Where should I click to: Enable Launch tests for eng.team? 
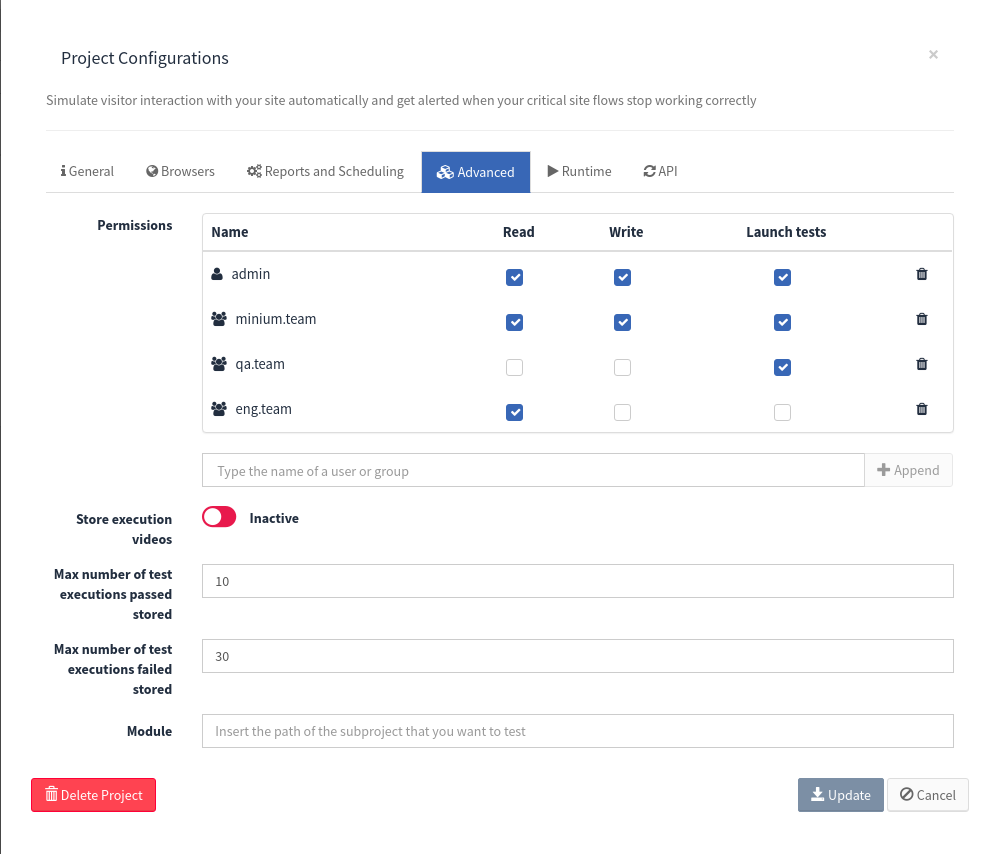point(782,412)
